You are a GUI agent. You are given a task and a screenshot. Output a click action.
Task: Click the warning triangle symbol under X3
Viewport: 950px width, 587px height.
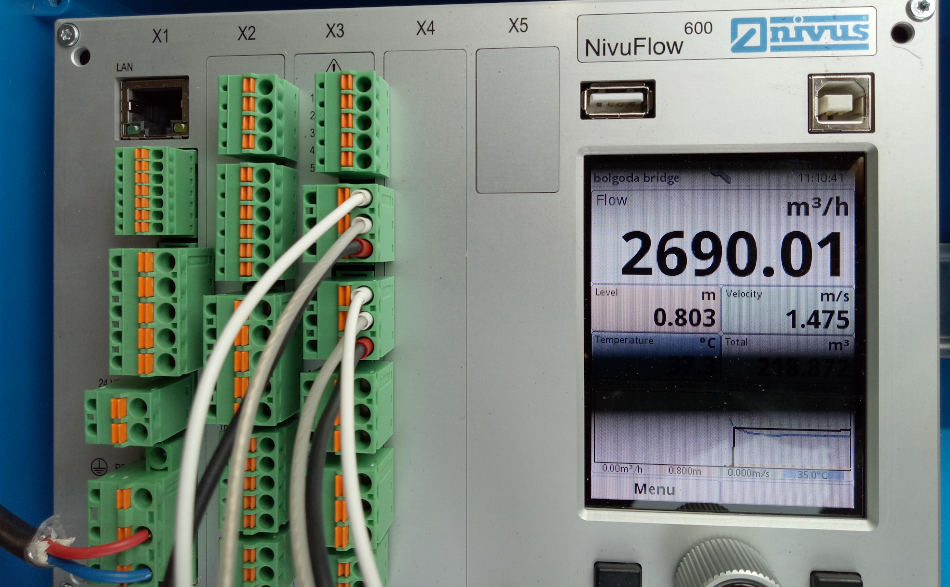(334, 65)
